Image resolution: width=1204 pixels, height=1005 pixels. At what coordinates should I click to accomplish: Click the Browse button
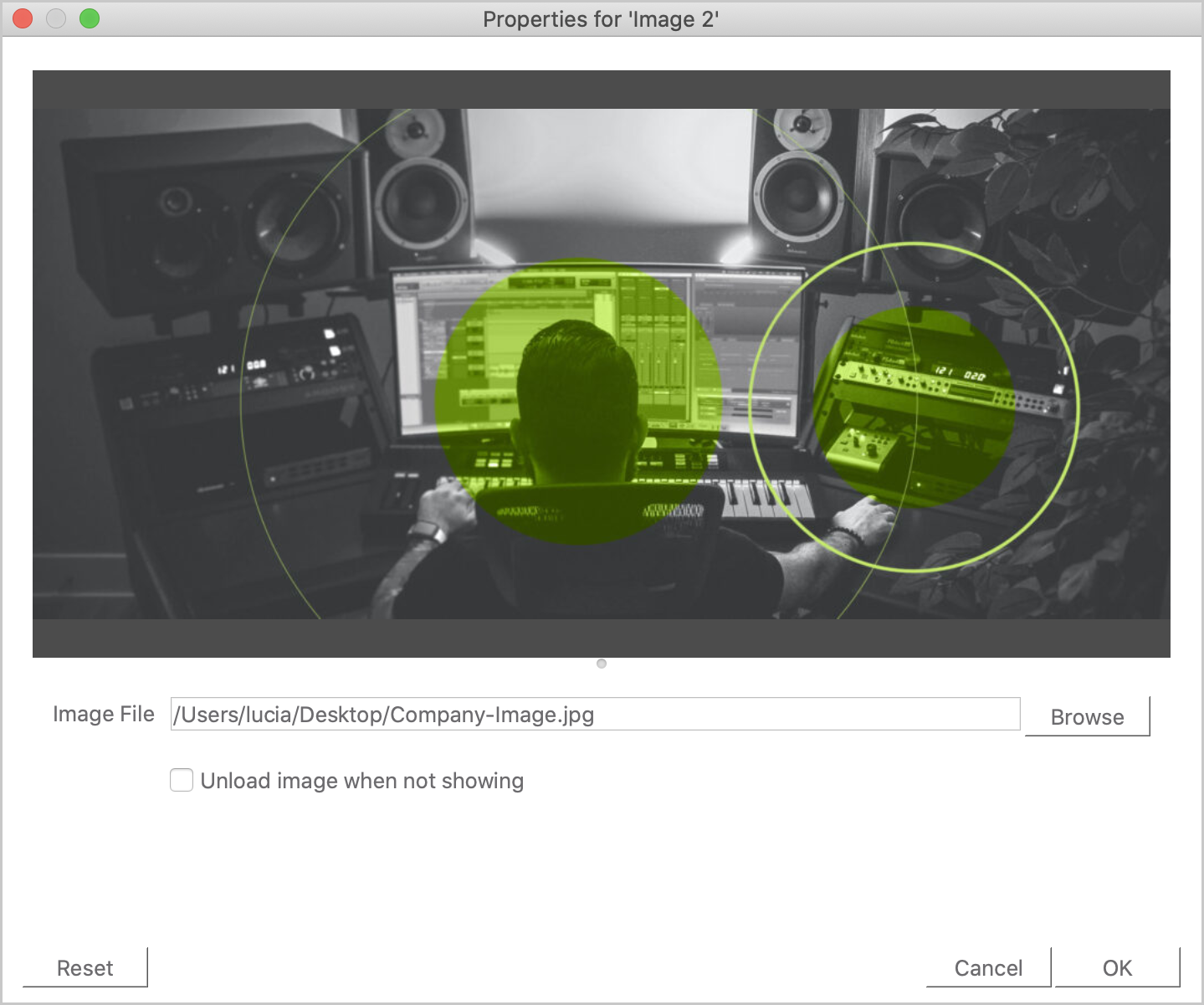click(1087, 716)
